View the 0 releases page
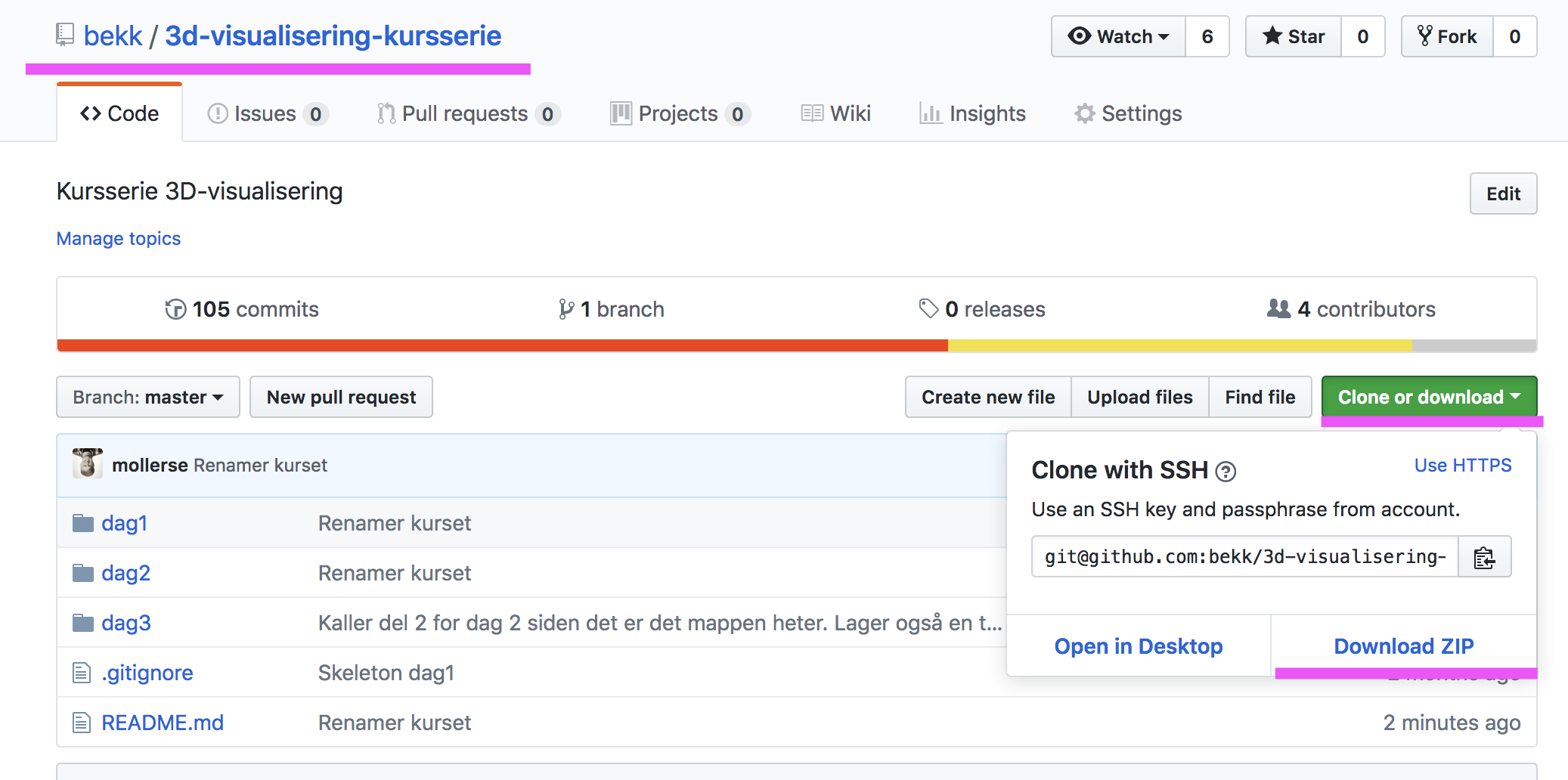 point(982,309)
